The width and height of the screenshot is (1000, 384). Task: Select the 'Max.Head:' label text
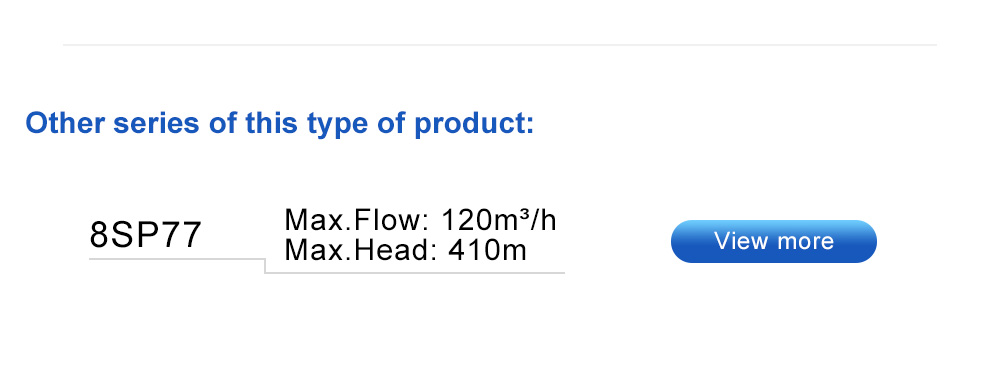361,250
